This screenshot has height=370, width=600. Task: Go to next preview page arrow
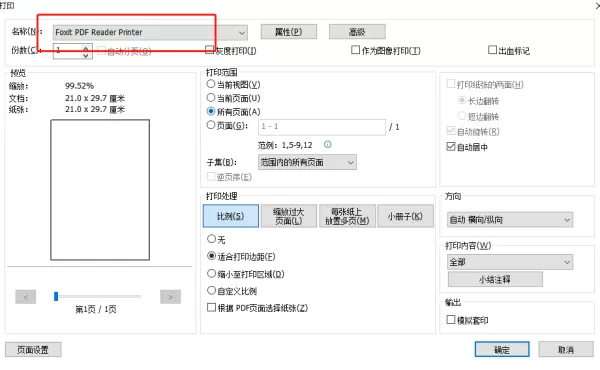click(x=170, y=297)
